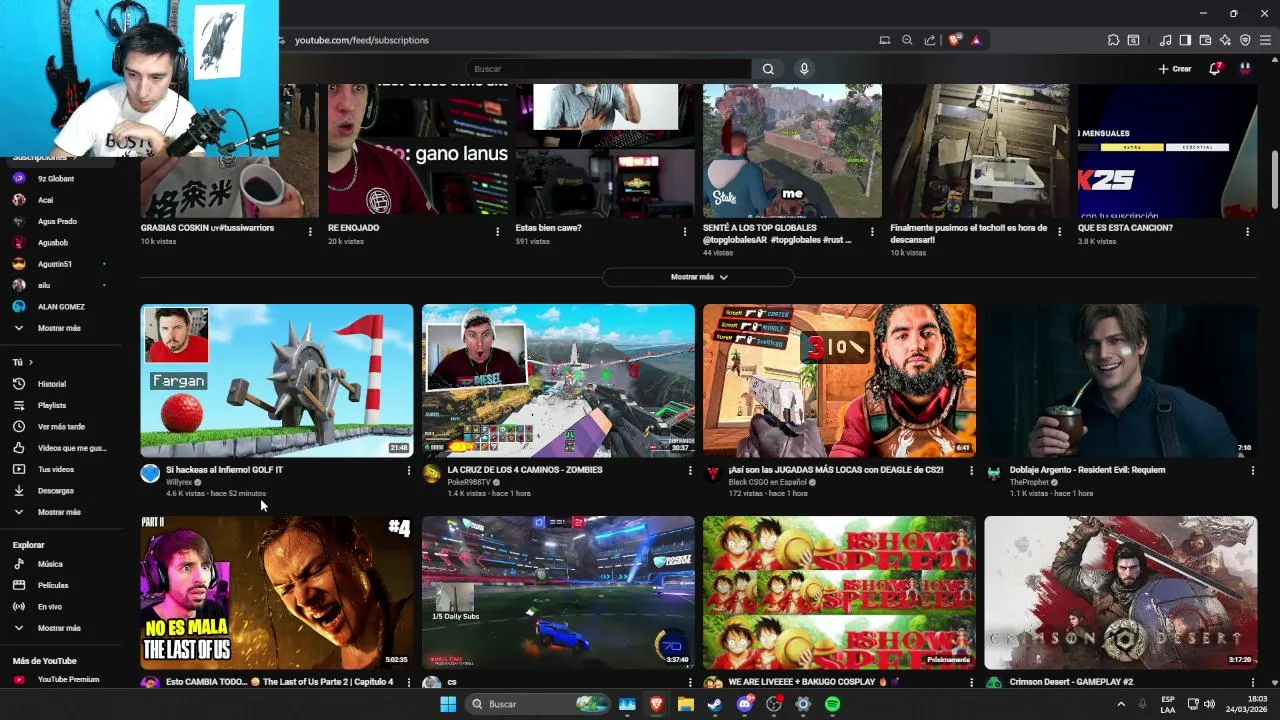
Task: Open options menu for LA CRUZ DE LOS 4 CAMINOS video
Action: (689, 471)
